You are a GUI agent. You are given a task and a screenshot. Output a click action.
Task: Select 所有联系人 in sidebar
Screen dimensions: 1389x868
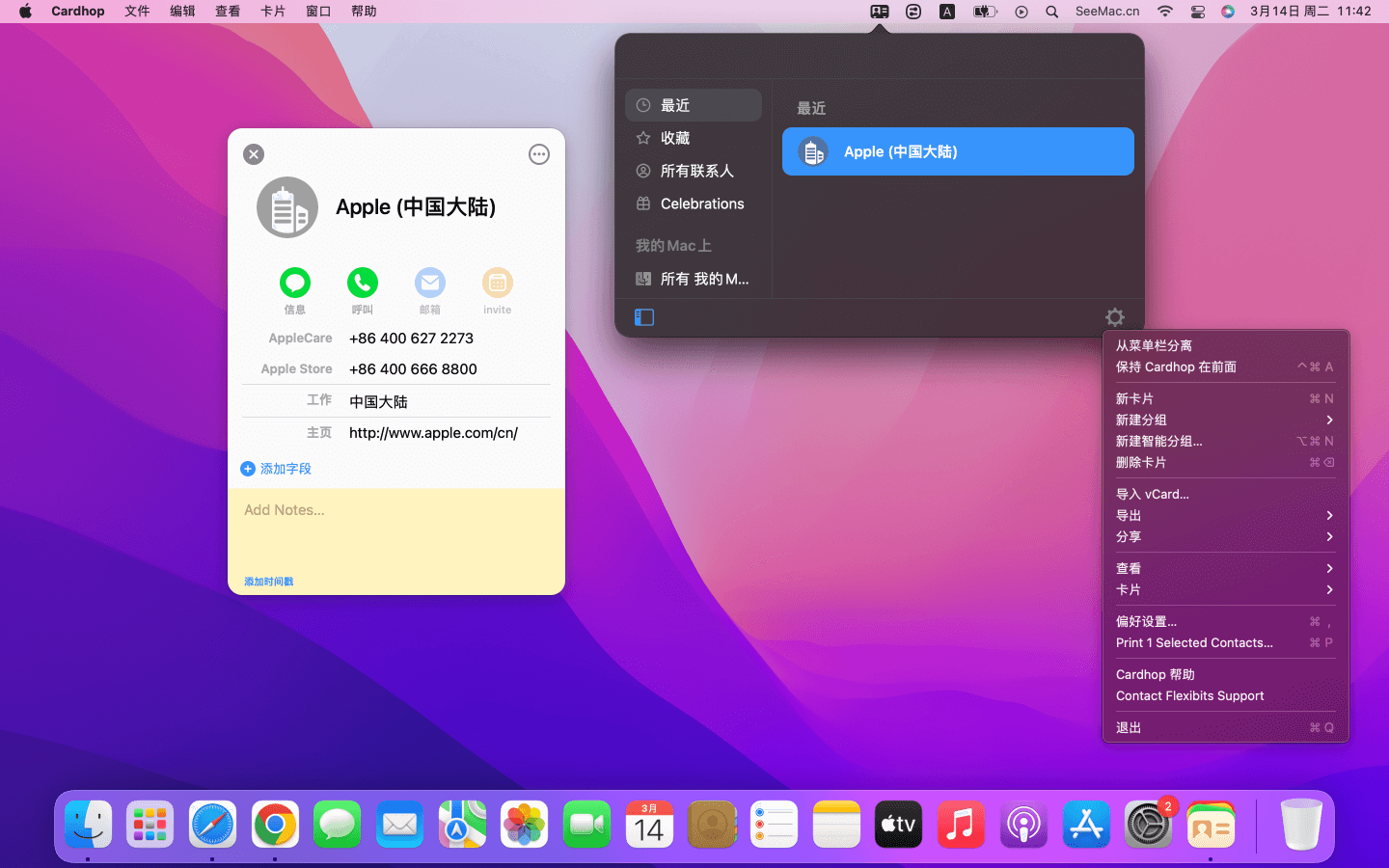pyautogui.click(x=694, y=171)
